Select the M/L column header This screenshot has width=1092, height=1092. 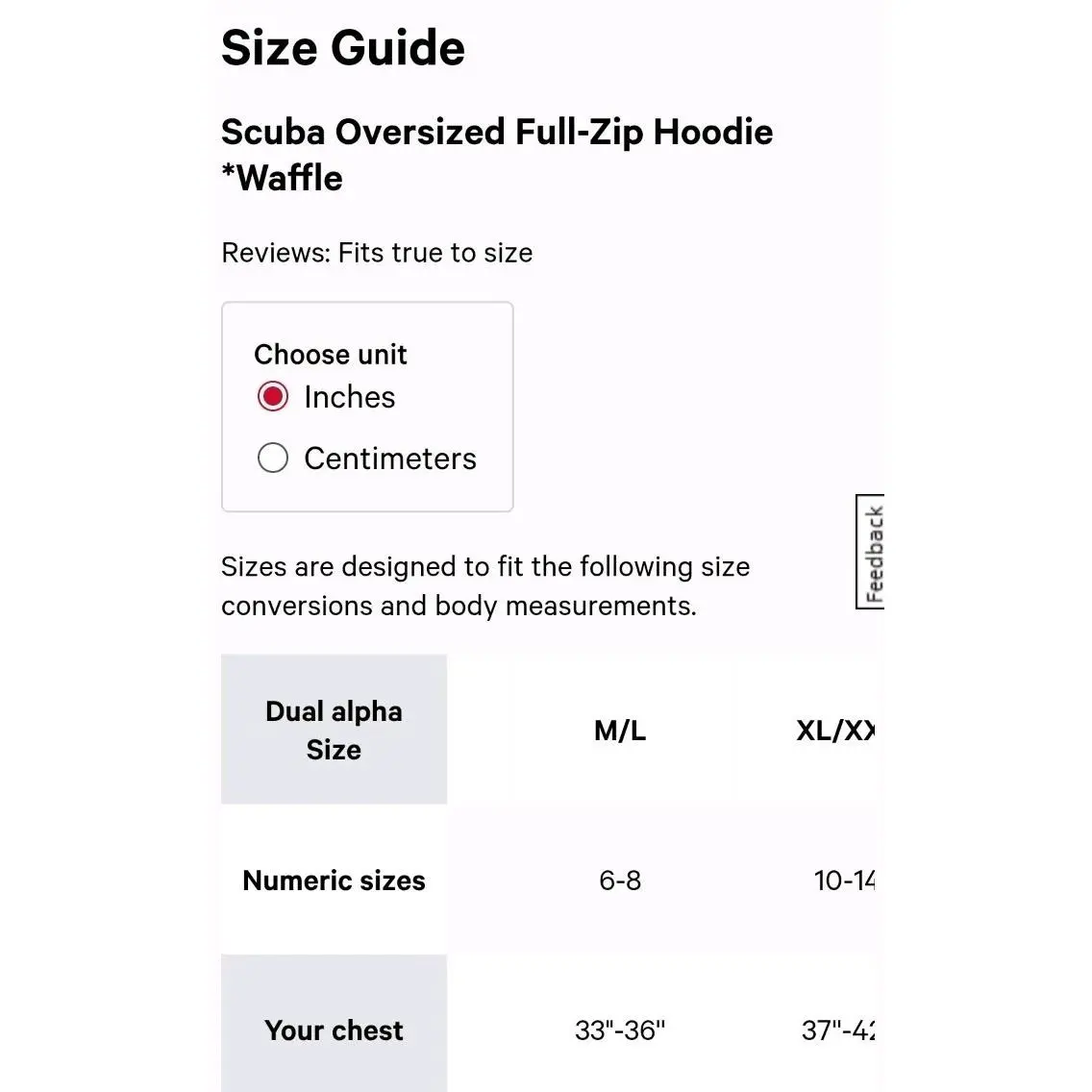(620, 730)
